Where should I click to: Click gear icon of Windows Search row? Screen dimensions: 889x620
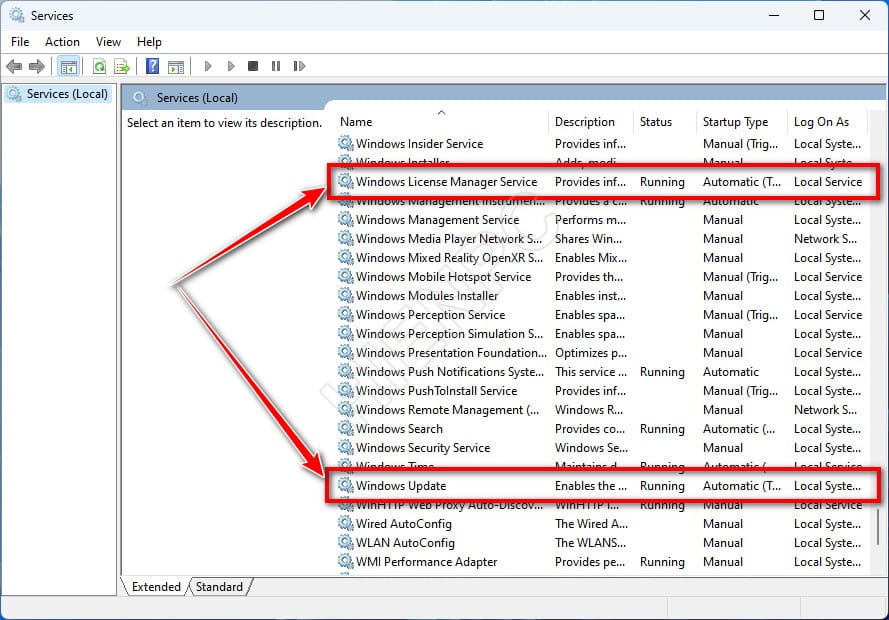coord(346,428)
